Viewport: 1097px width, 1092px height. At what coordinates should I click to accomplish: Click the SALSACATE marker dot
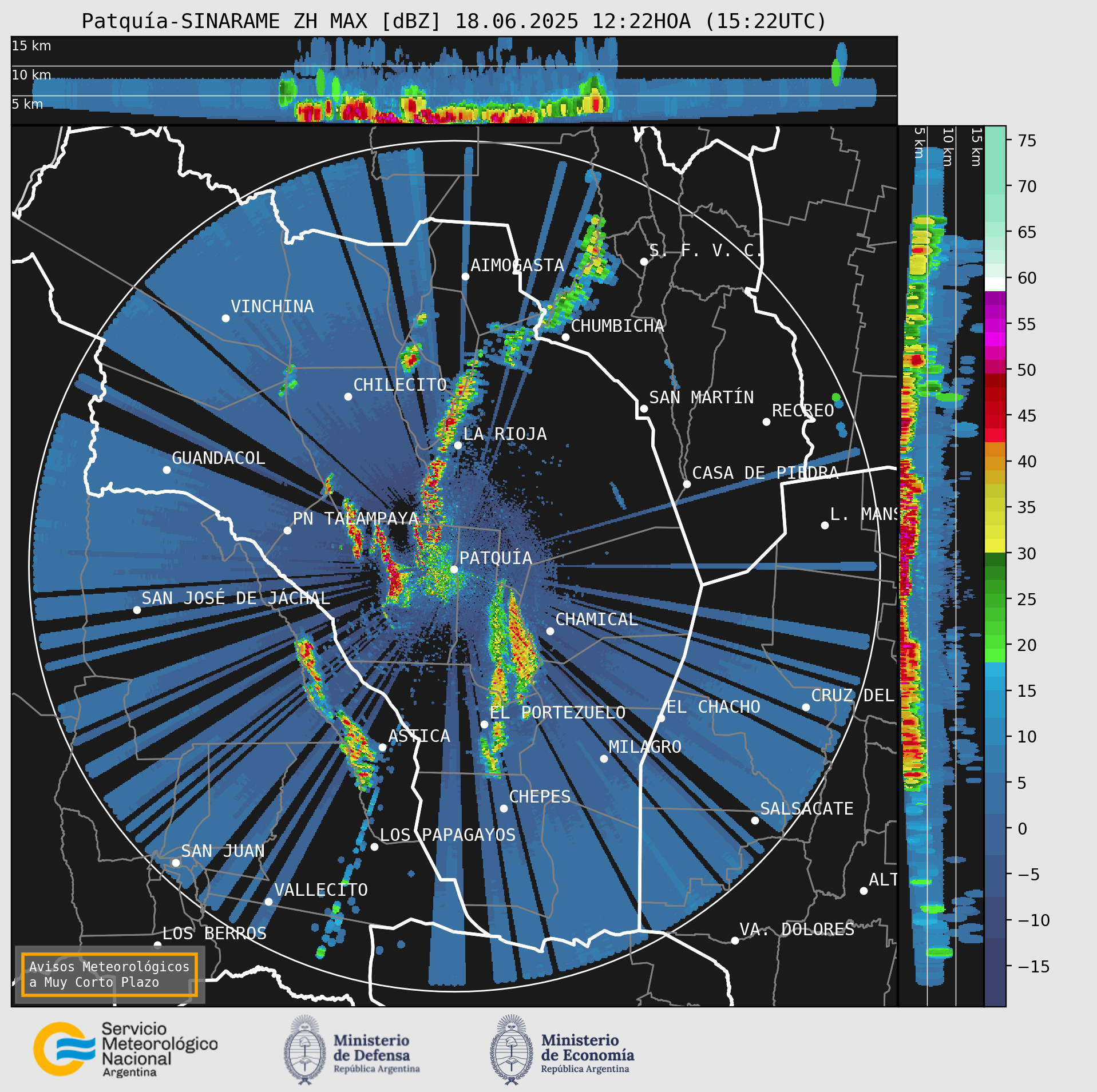(755, 820)
